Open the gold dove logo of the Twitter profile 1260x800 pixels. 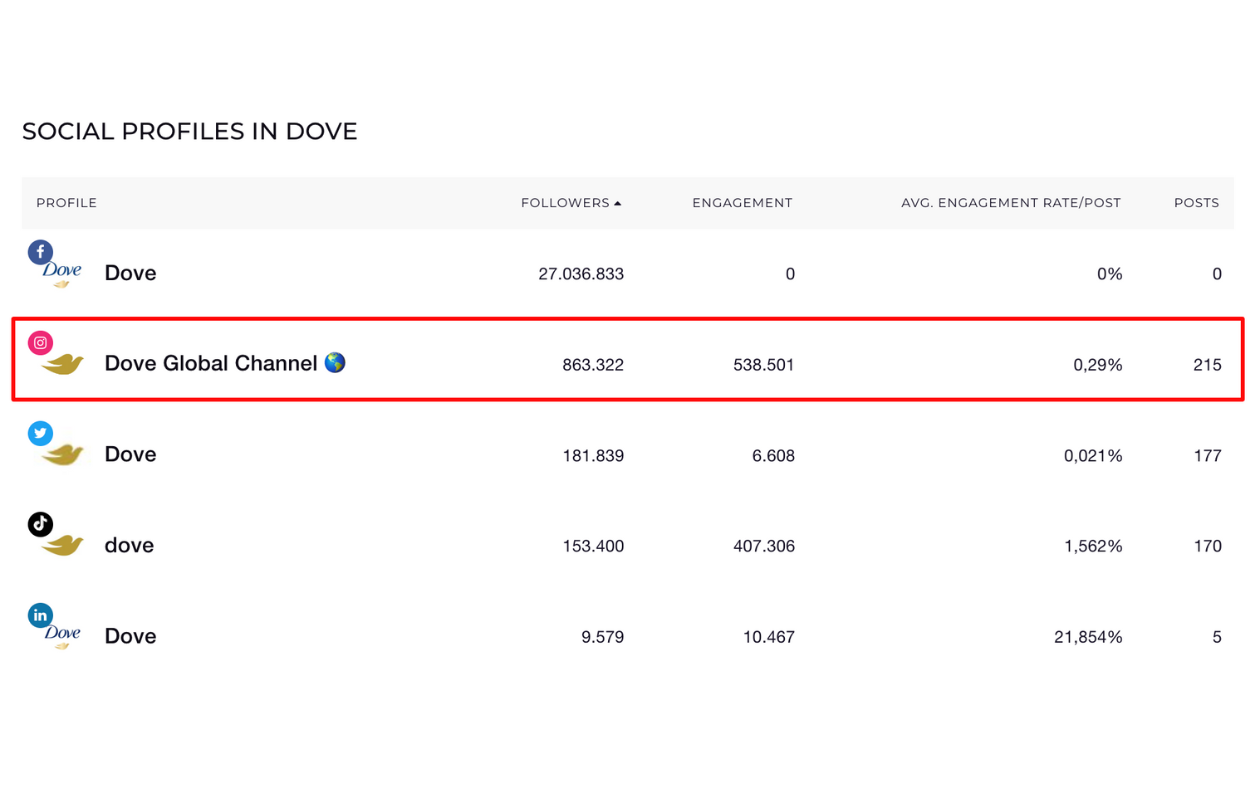[x=62, y=455]
